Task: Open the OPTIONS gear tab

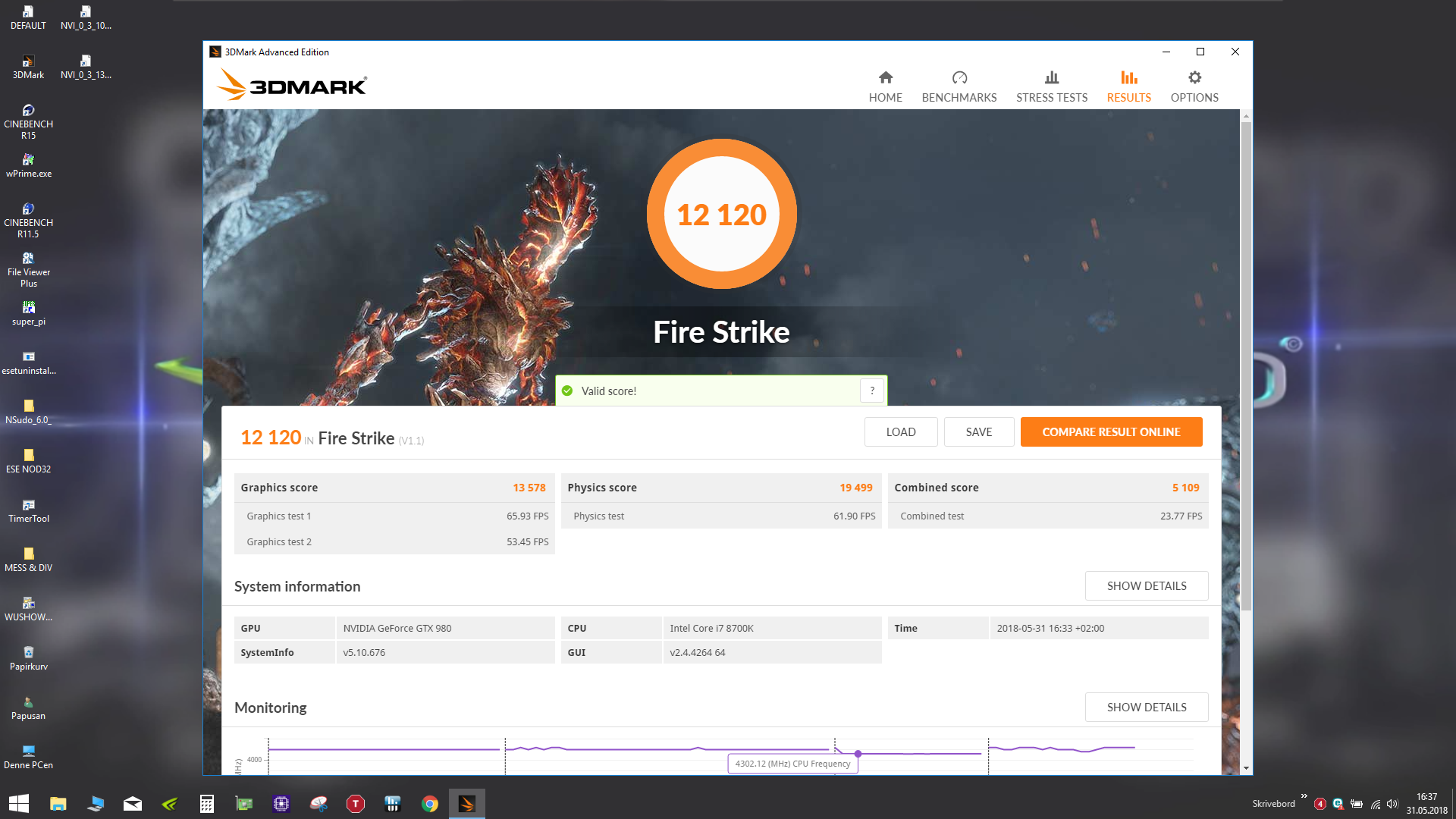Action: click(x=1194, y=86)
